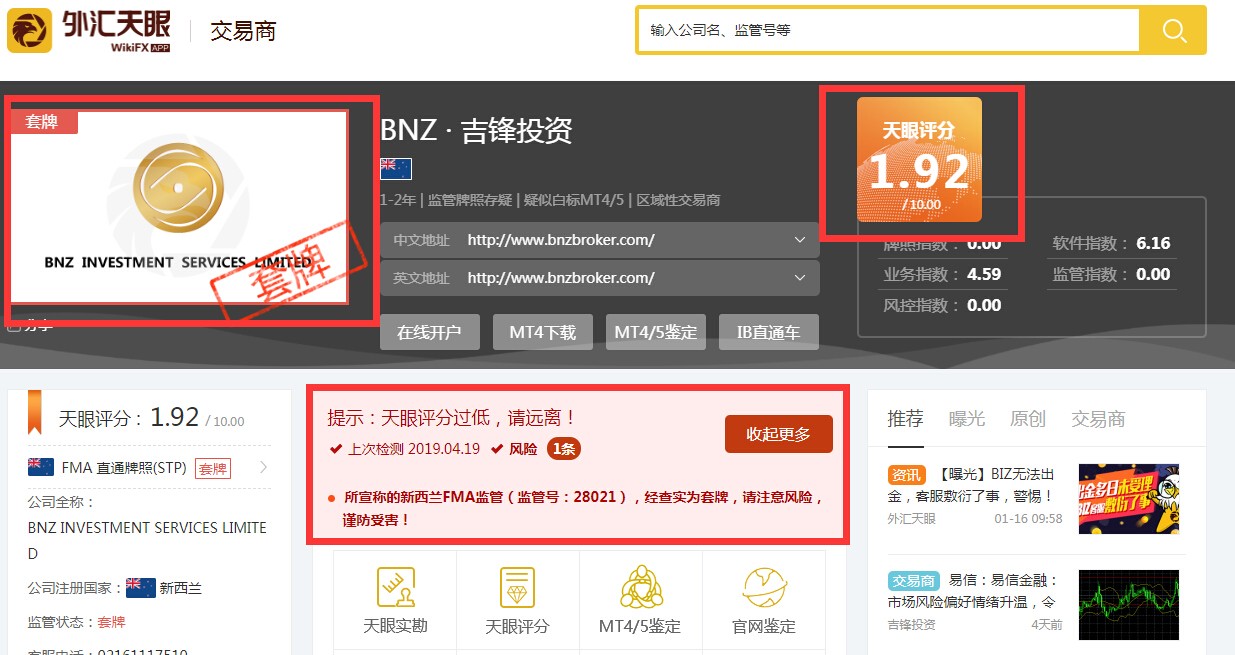
Task: Expand the 中文地址 URL dropdown
Action: pos(799,240)
